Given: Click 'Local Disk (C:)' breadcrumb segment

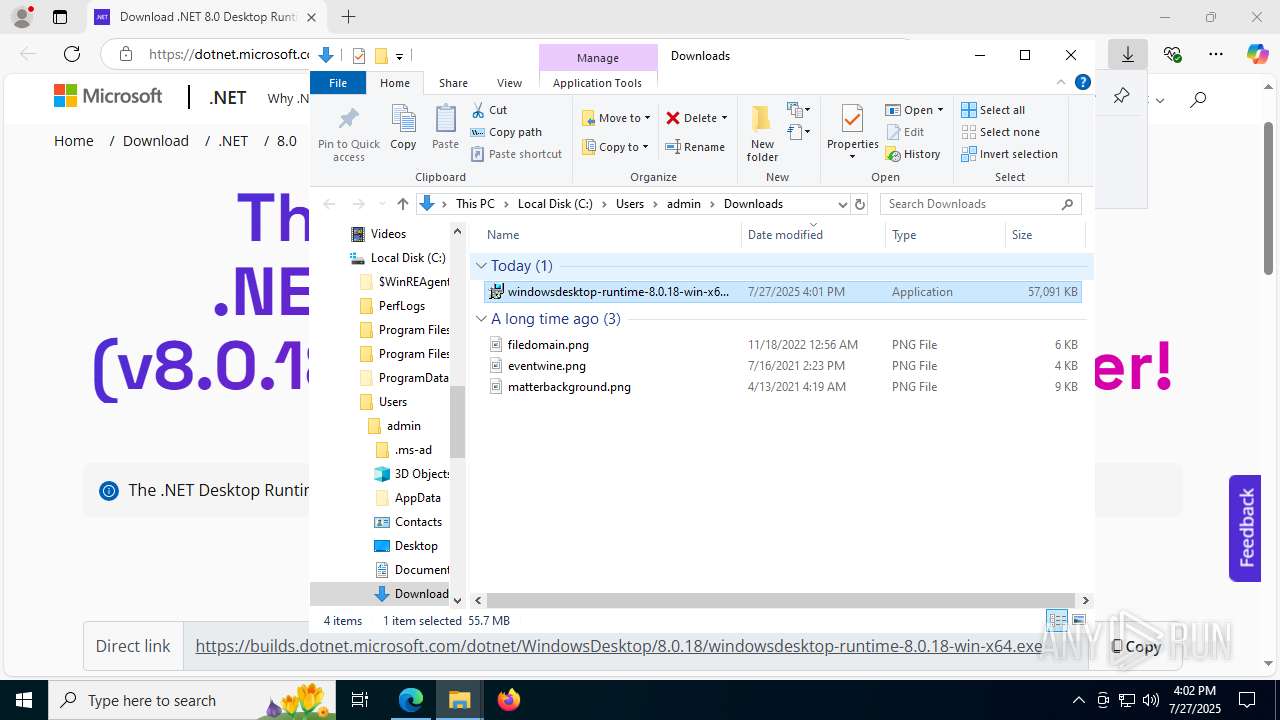Looking at the screenshot, I should [x=555, y=204].
